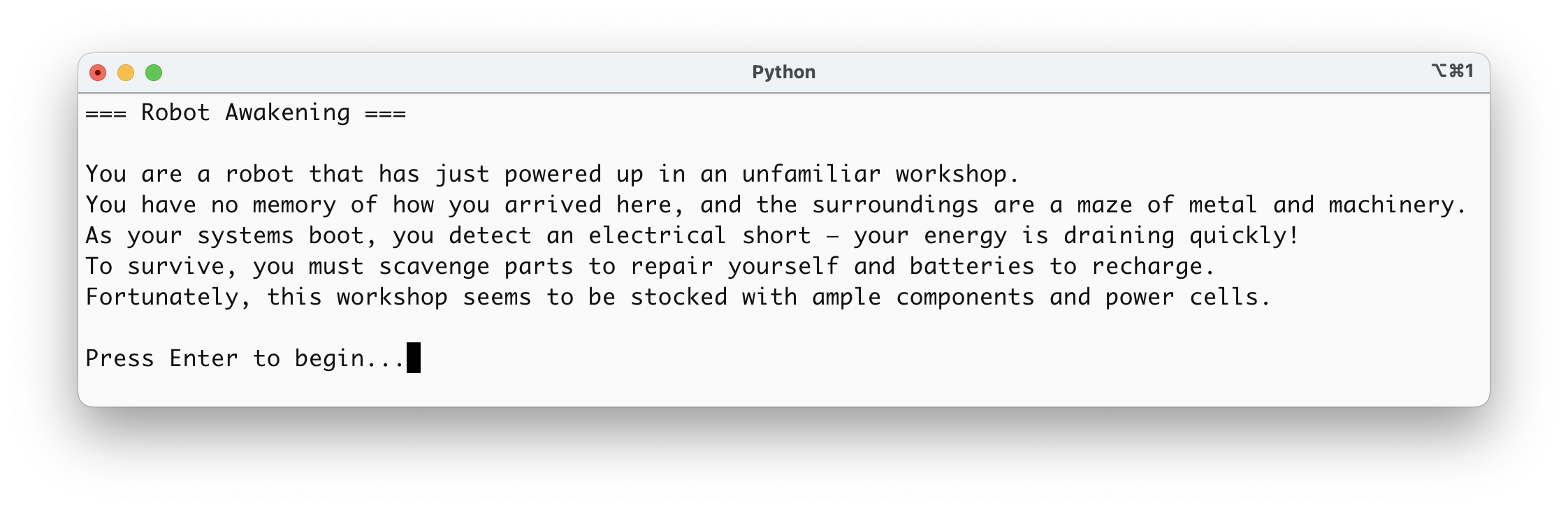
Task: Click the empty title bar area beside Python
Action: click(454, 73)
